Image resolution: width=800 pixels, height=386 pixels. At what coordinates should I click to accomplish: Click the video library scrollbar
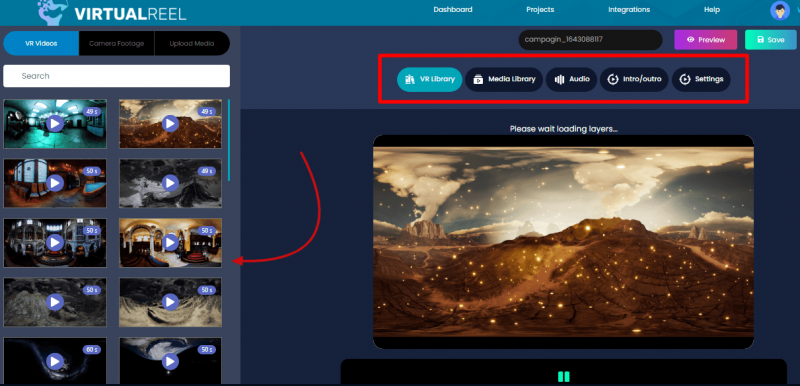click(x=229, y=140)
